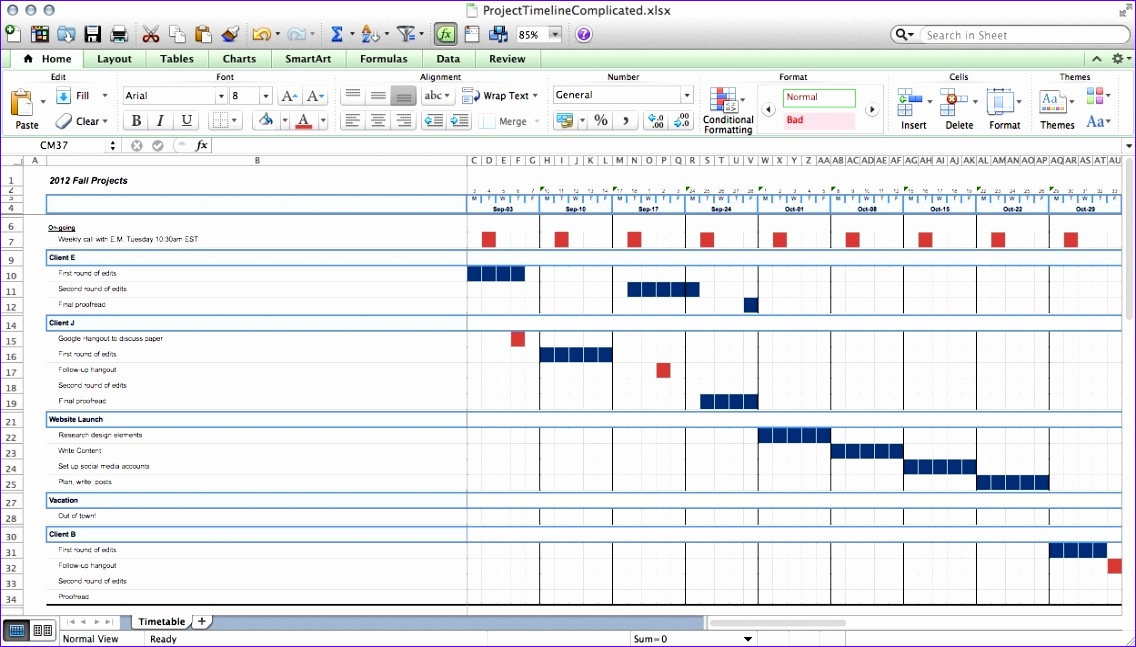The height and width of the screenshot is (647, 1136).
Task: Toggle bold formatting
Action: (135, 120)
